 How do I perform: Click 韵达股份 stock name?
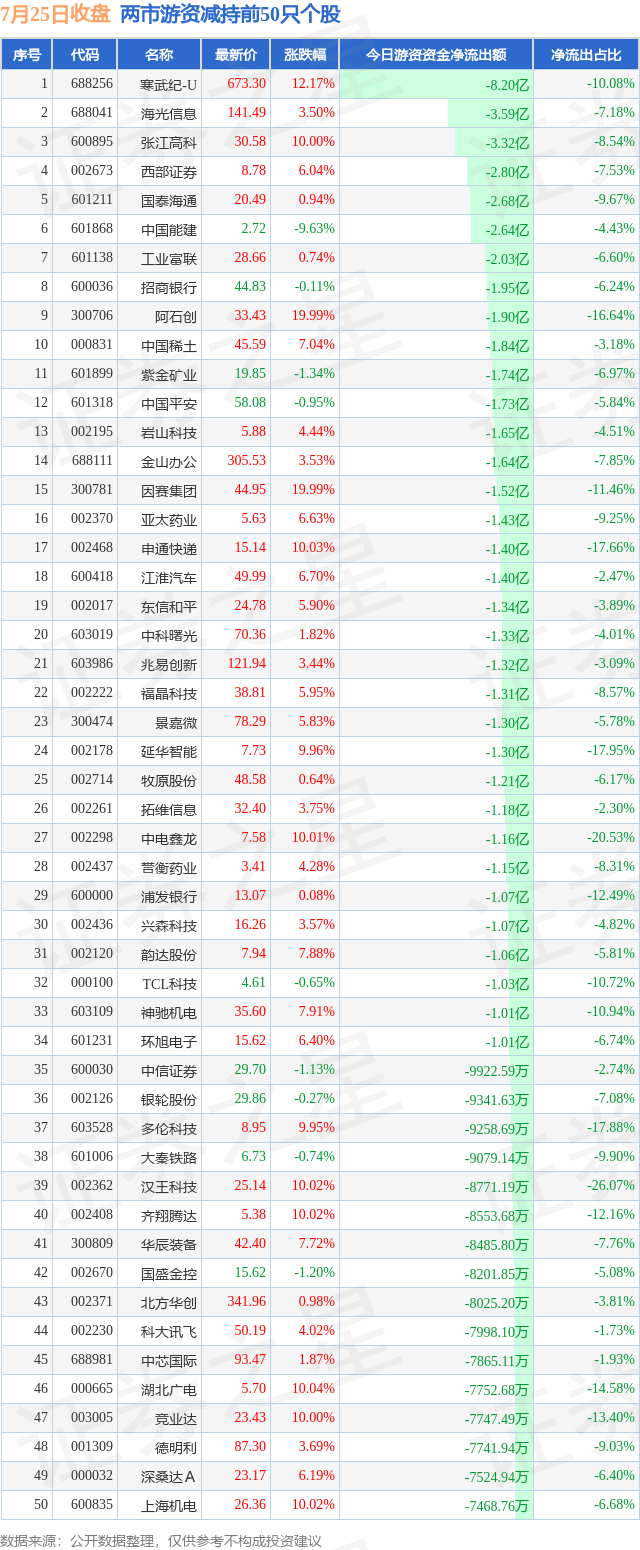tap(169, 954)
